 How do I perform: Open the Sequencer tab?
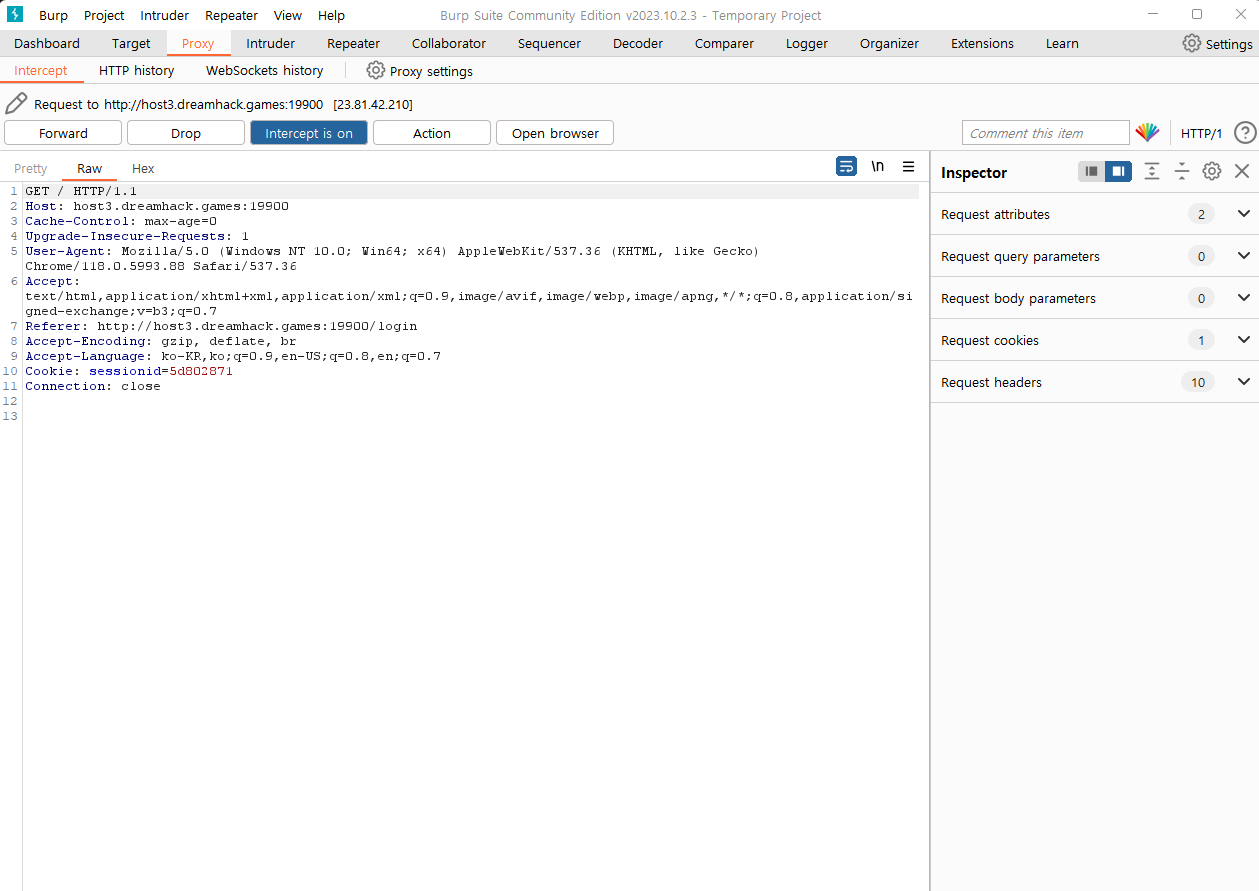(549, 43)
